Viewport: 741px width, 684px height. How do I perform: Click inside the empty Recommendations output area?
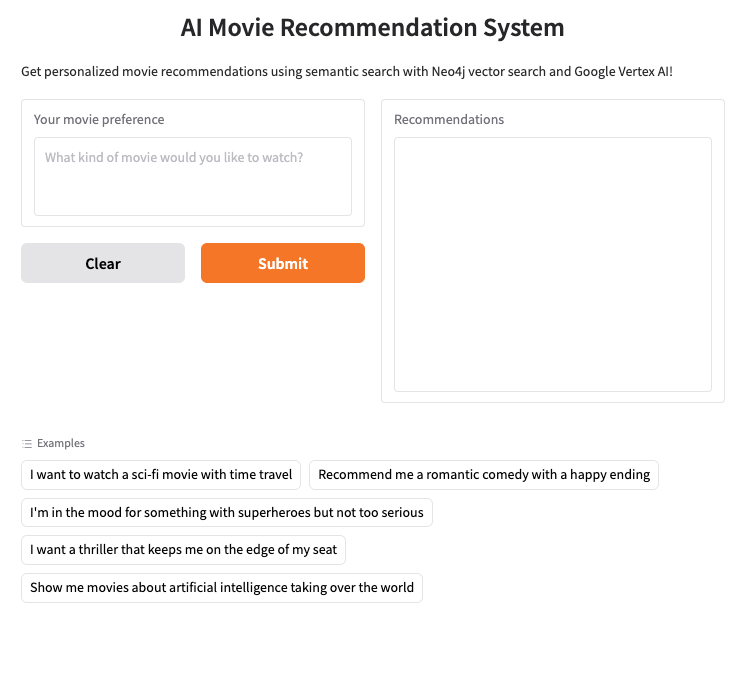pyautogui.click(x=553, y=264)
